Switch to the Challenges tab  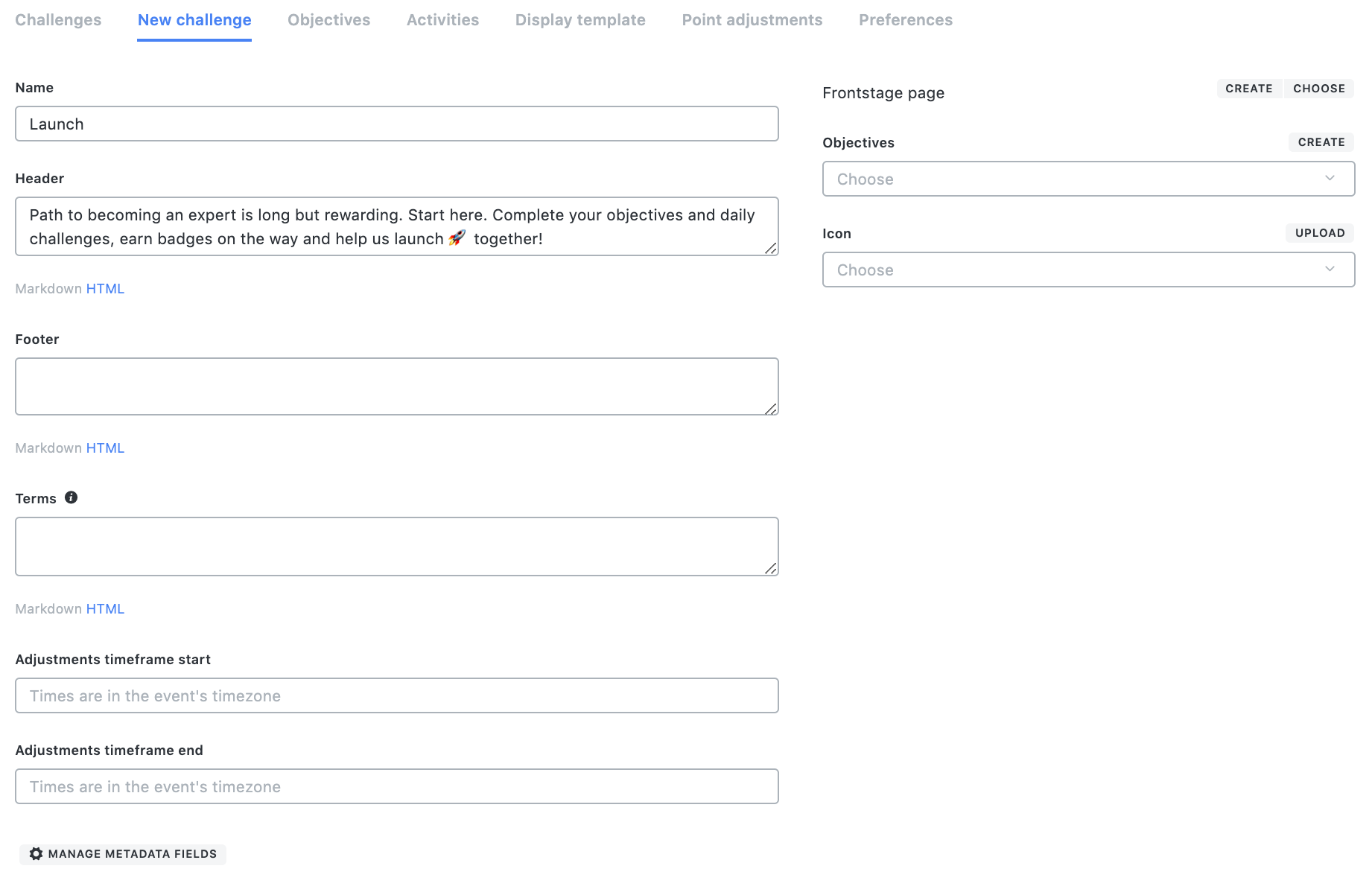coord(57,20)
